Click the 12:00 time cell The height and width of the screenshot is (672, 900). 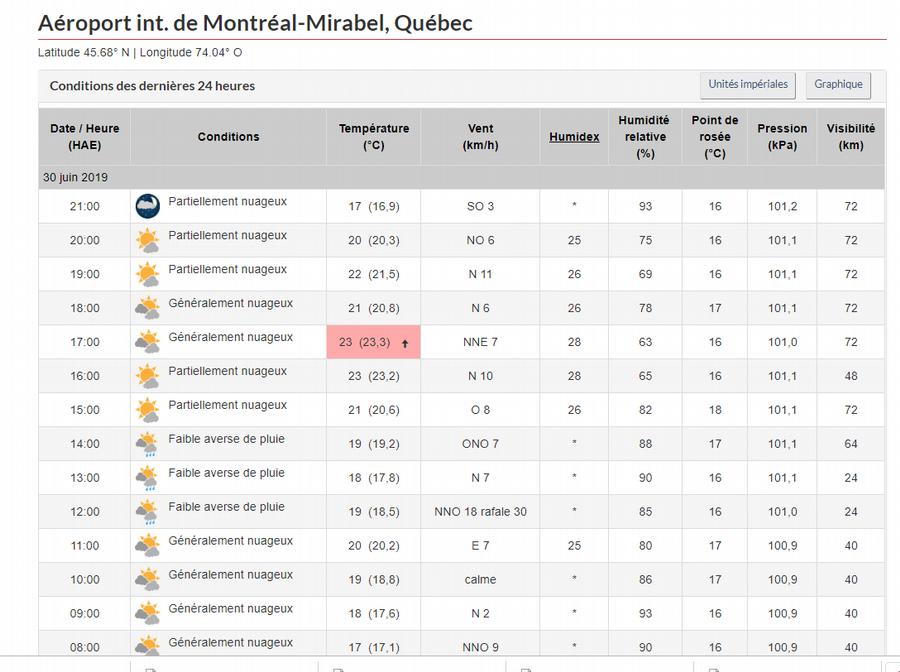click(85, 511)
